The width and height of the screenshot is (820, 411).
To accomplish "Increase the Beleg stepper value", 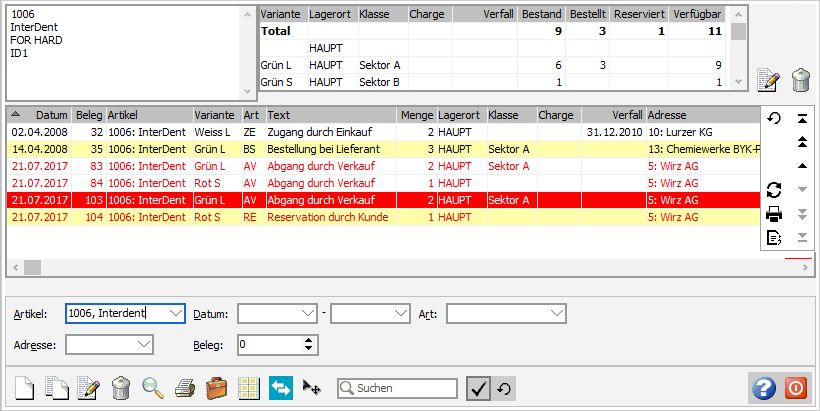I will 309,339.
